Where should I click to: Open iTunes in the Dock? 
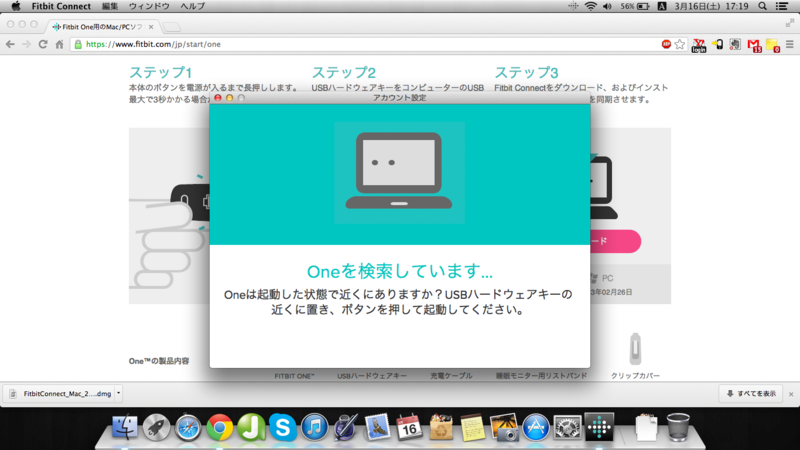tap(314, 427)
